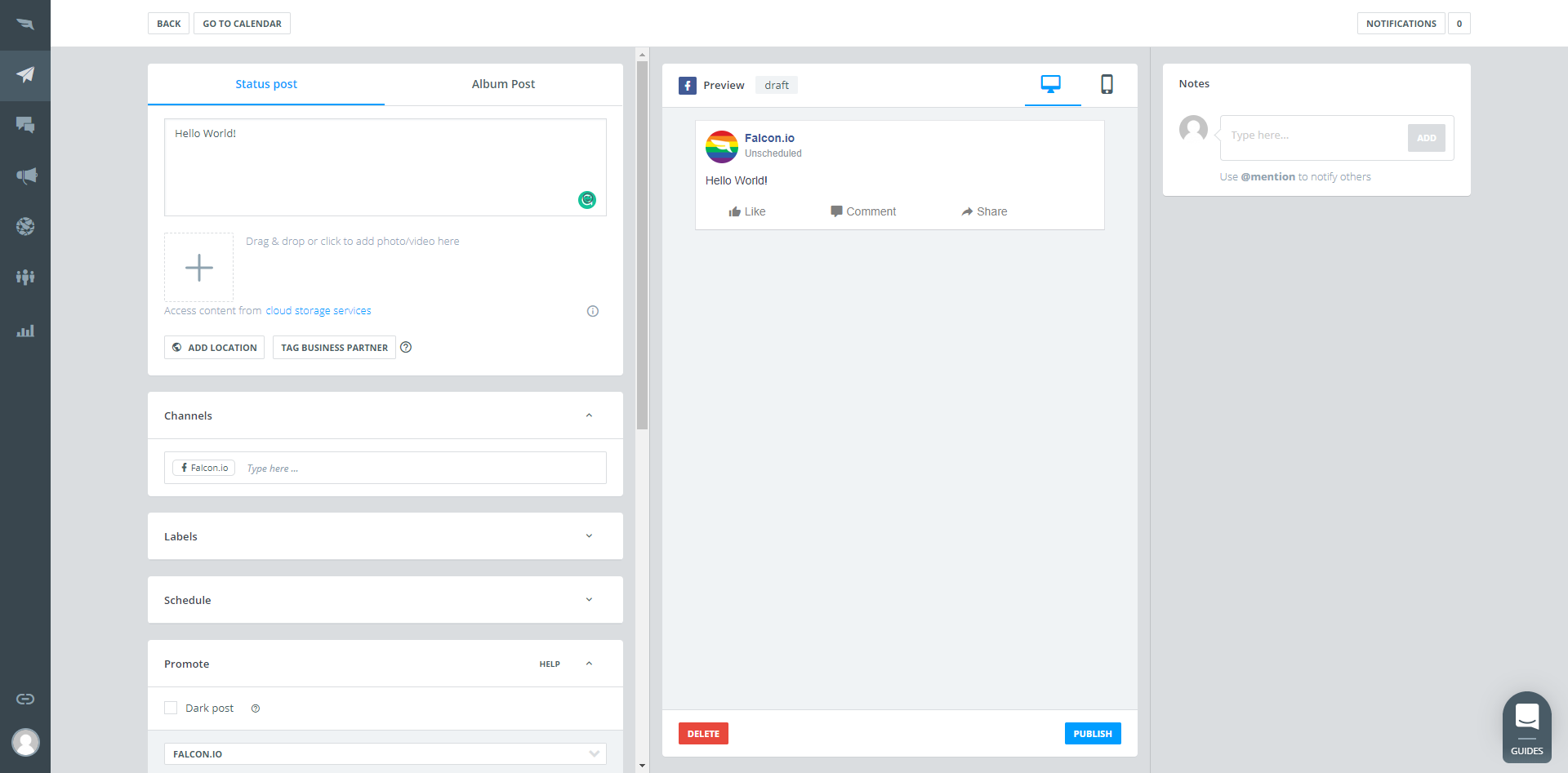Click the Notes user avatar icon
Image resolution: width=1568 pixels, height=773 pixels.
(1193, 129)
